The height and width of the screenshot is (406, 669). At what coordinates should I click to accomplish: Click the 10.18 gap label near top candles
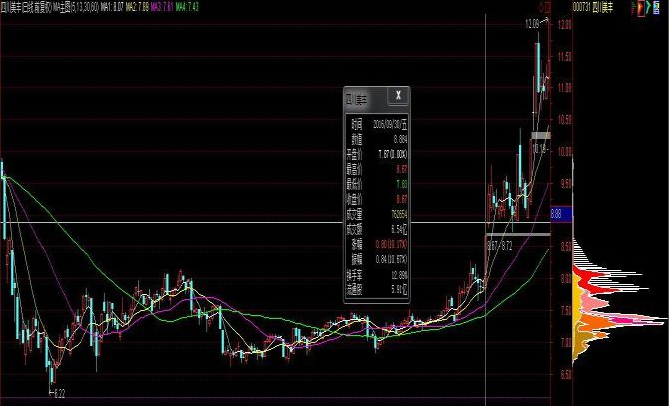coord(539,148)
